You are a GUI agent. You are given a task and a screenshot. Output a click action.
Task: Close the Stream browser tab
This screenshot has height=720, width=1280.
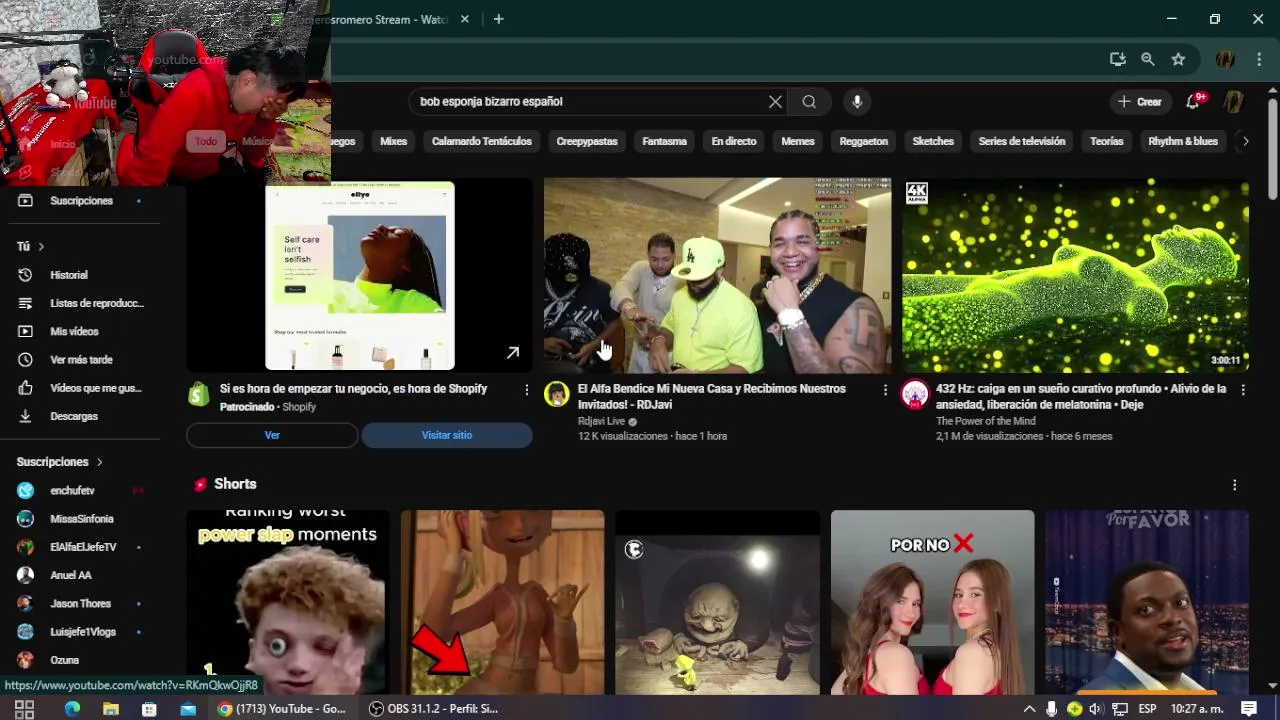click(465, 19)
